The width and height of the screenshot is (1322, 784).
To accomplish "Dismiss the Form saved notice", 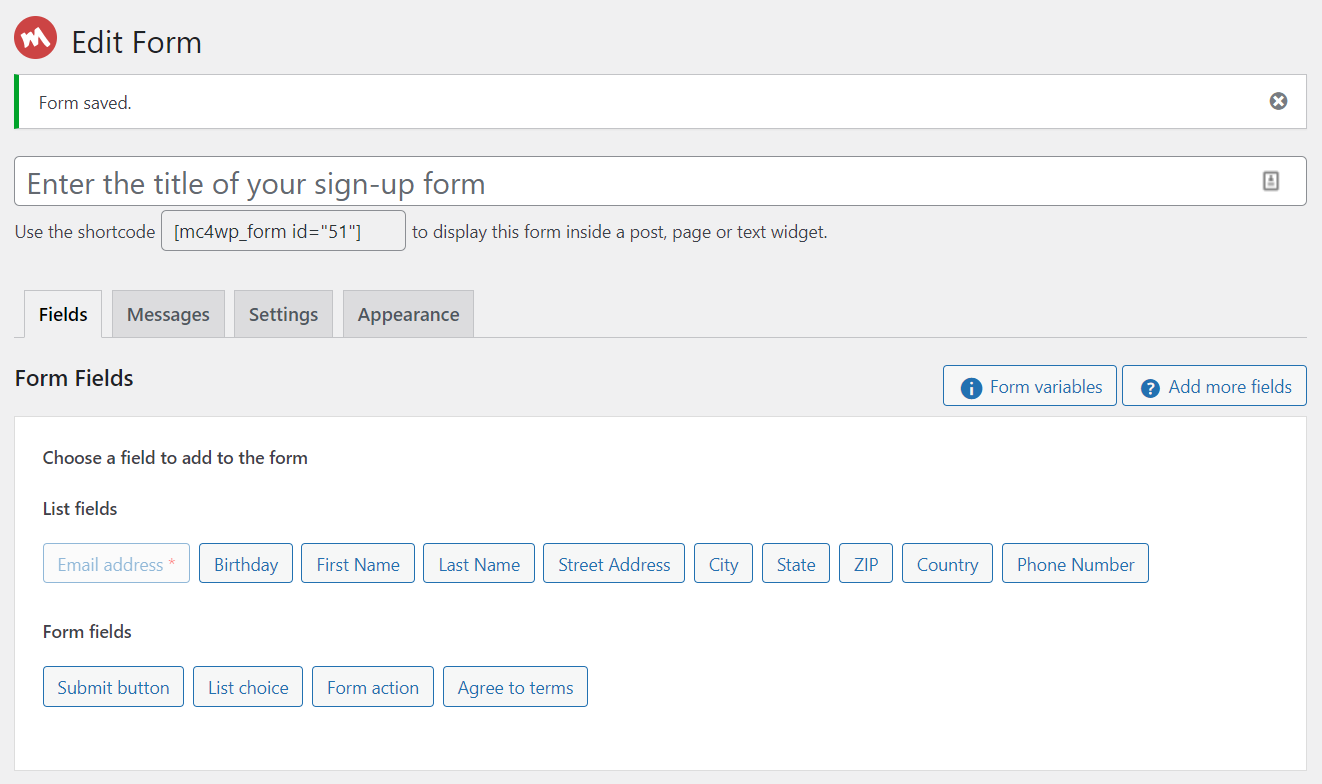I will (1278, 101).
